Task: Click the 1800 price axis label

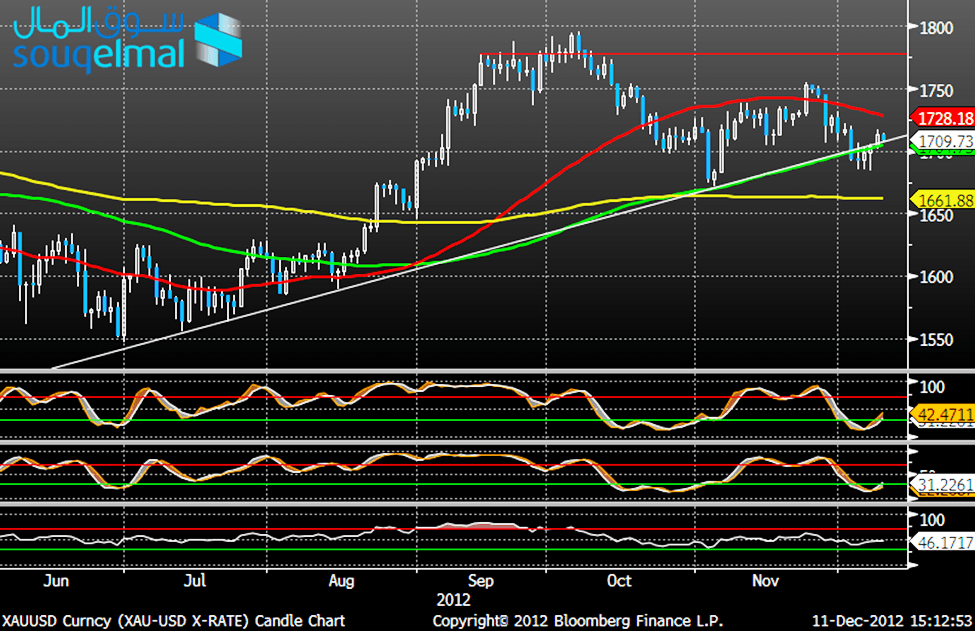Action: 936,28
